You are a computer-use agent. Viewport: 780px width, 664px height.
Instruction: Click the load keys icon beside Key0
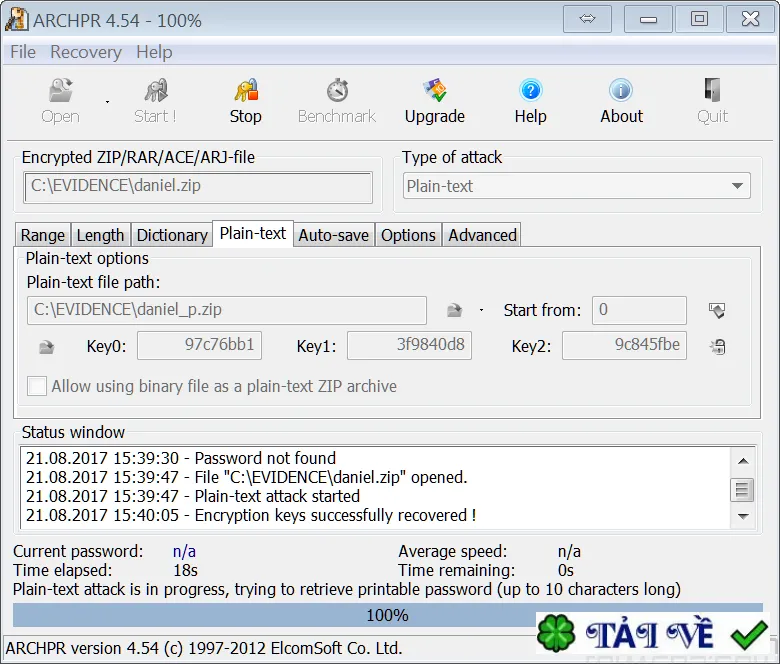(46, 346)
